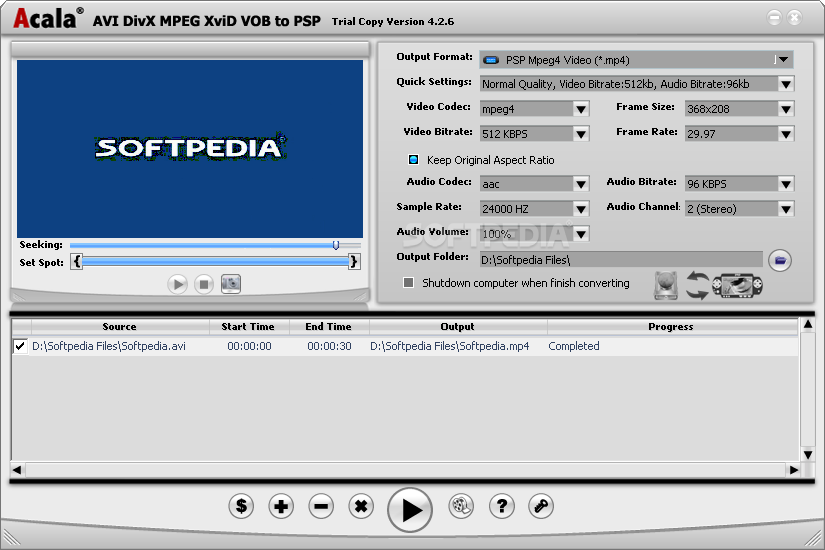
Task: Click the Output Folder path field
Action: [621, 259]
